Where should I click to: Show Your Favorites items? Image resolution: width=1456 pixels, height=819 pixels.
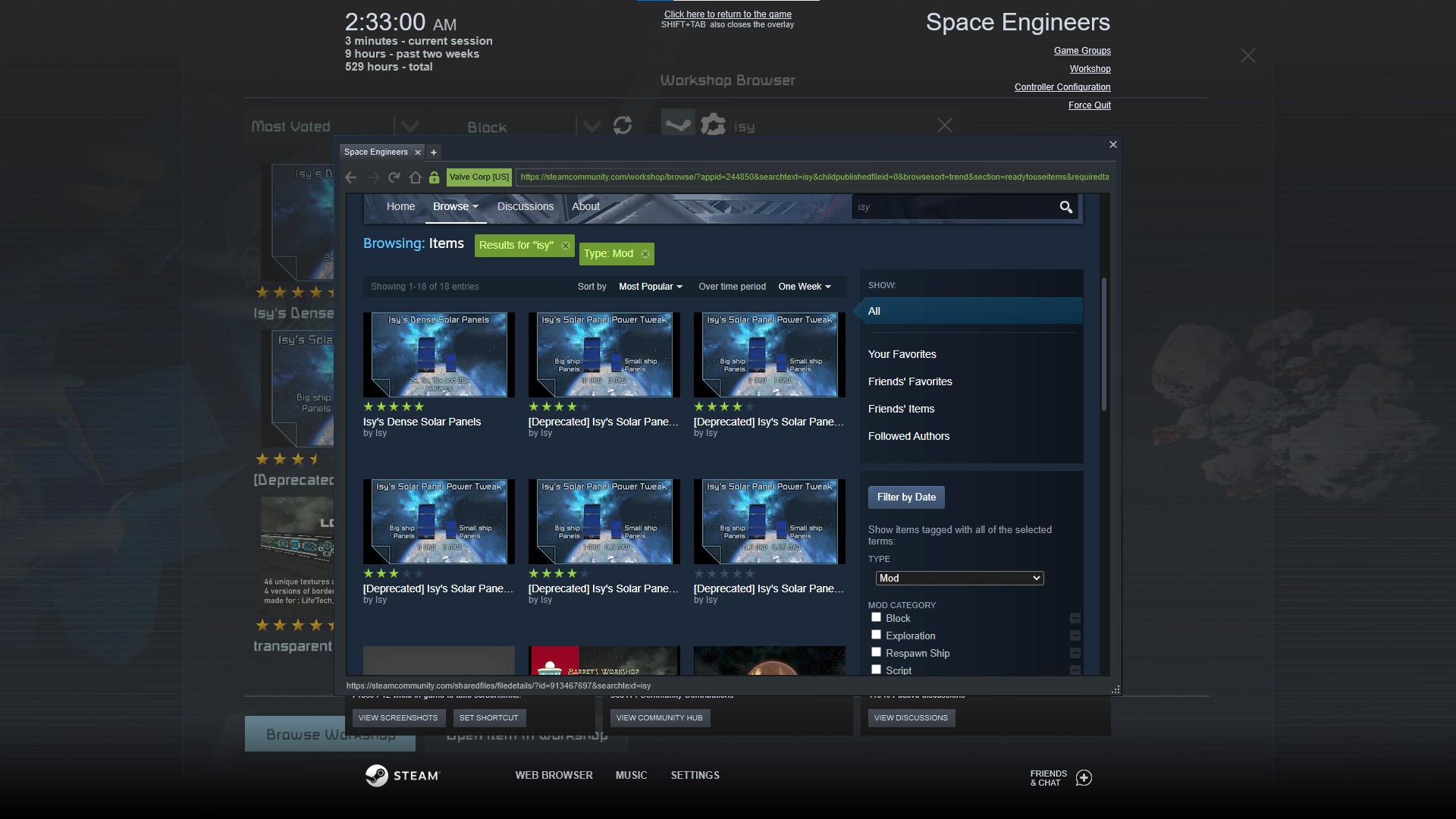pyautogui.click(x=902, y=354)
